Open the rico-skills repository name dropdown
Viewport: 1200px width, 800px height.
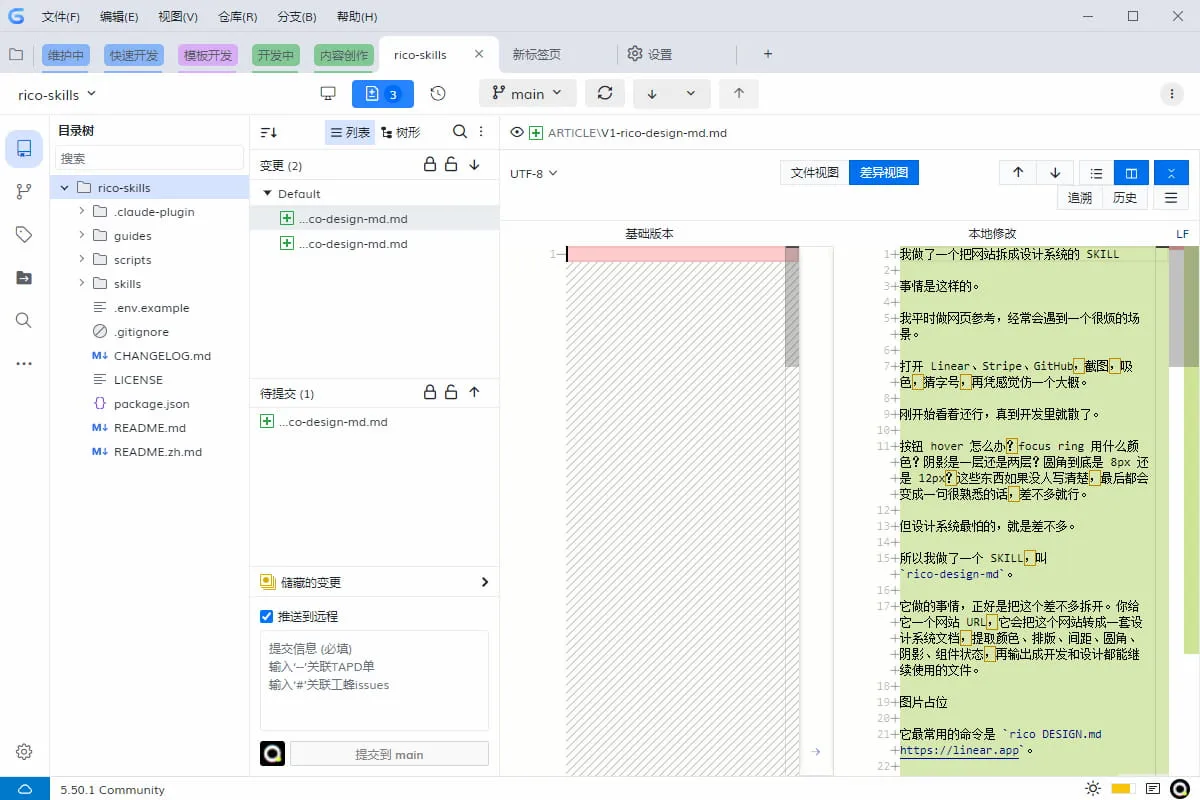pos(57,94)
